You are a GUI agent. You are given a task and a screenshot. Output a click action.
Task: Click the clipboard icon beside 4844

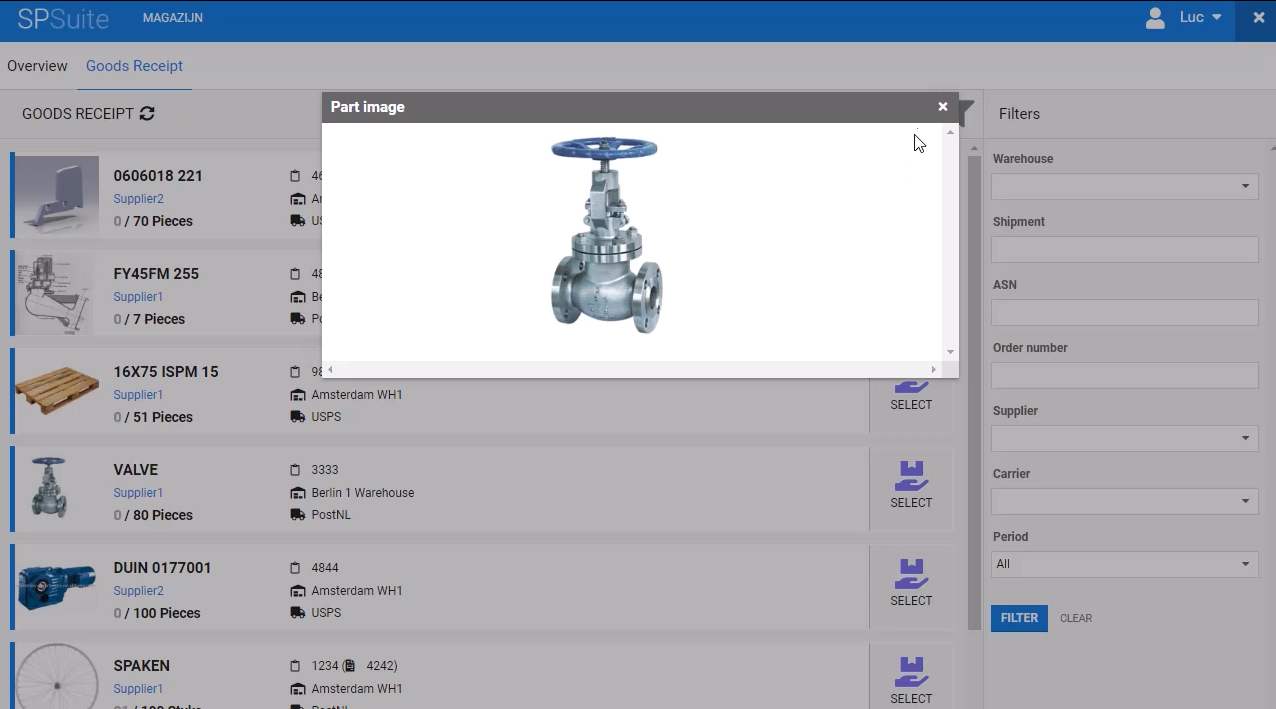295,568
